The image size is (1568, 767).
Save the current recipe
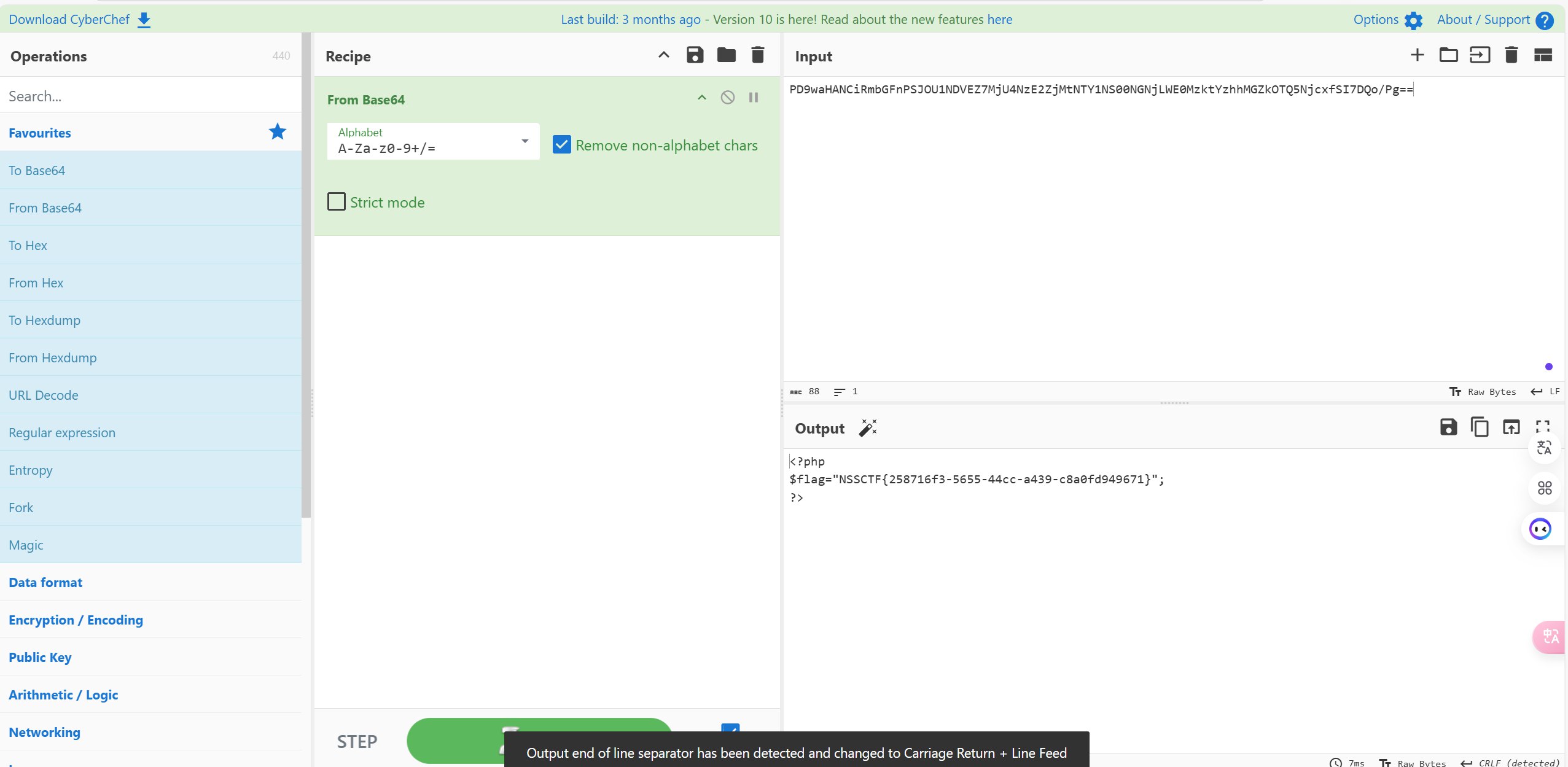point(695,55)
